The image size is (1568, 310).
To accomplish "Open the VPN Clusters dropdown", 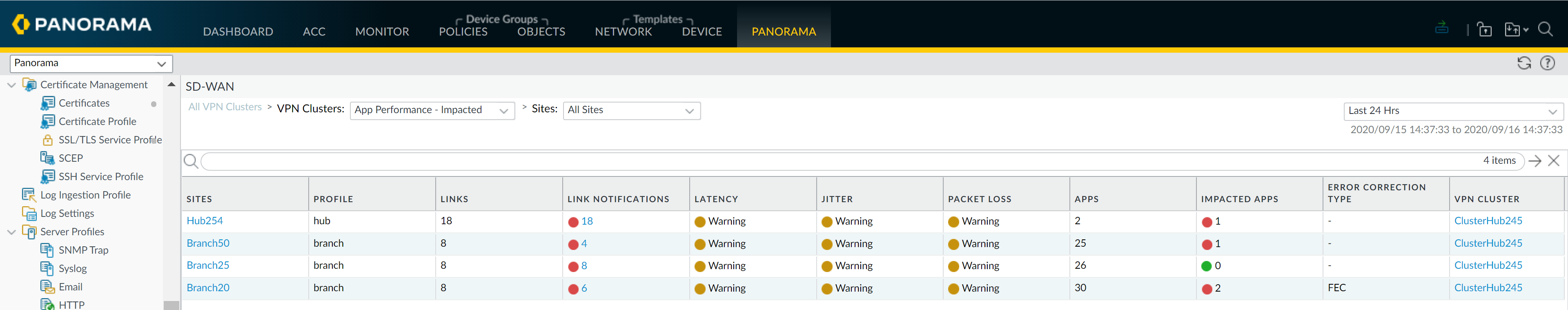I will coord(432,110).
